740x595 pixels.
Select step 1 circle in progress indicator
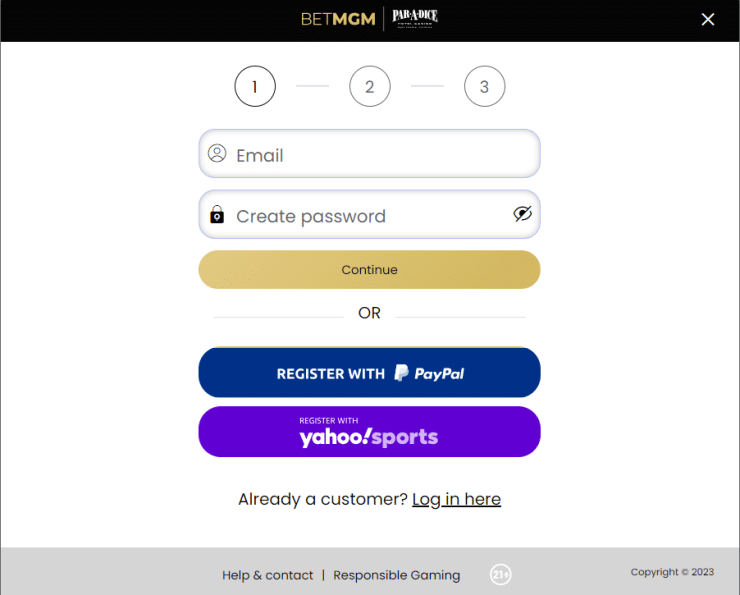coord(255,86)
